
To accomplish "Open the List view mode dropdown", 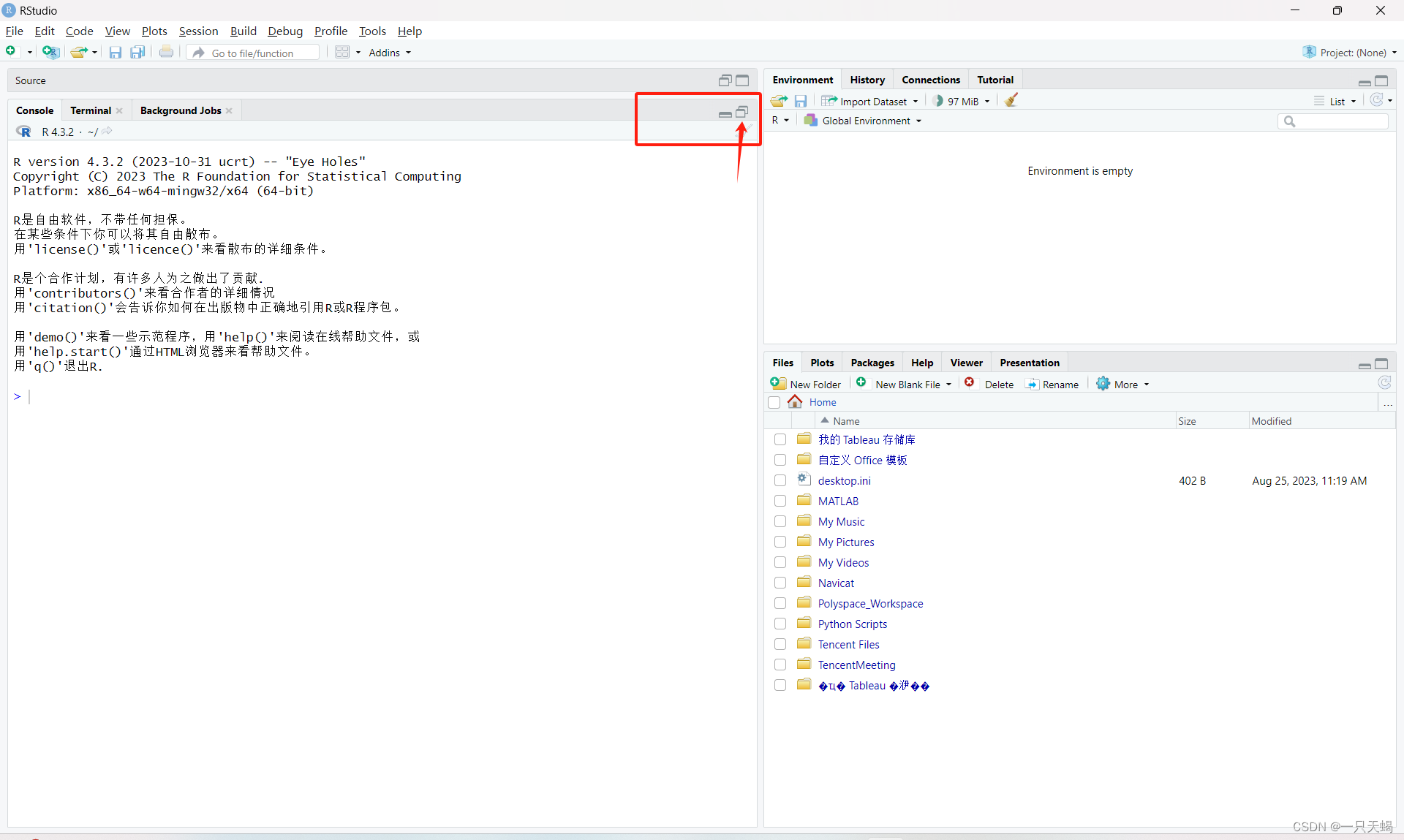I will click(1335, 101).
